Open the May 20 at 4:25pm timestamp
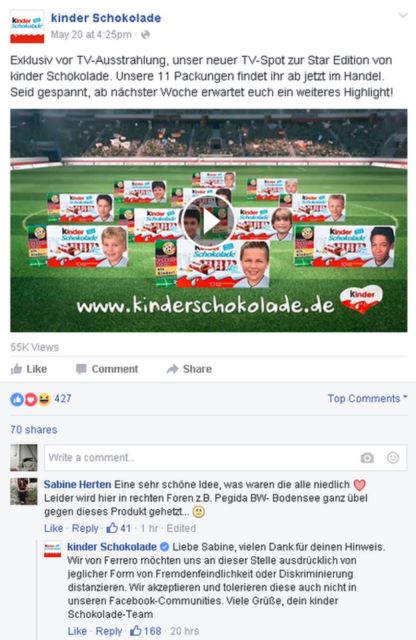 pos(91,35)
